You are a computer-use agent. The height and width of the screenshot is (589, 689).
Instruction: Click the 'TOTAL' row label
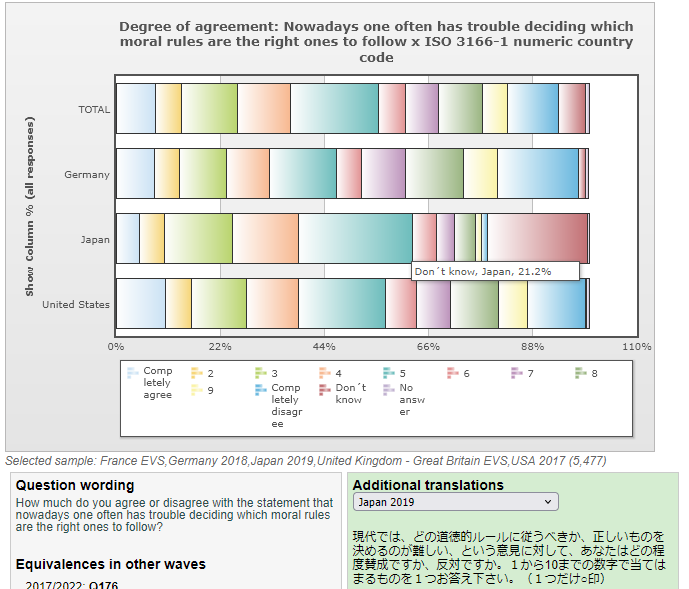94,109
